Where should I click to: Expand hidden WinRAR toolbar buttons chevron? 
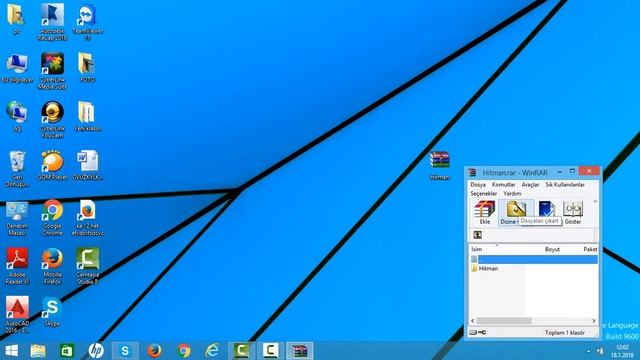point(595,201)
